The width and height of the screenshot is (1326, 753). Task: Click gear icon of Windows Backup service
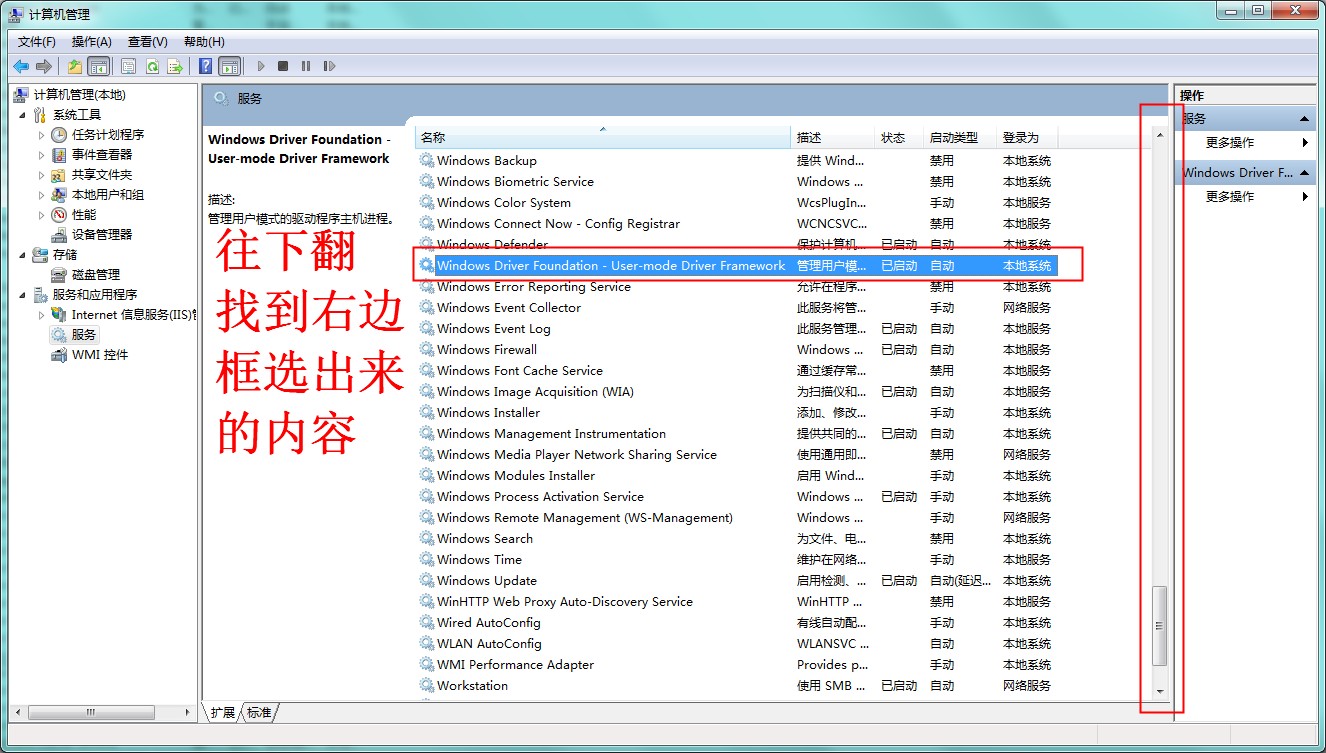tap(427, 160)
